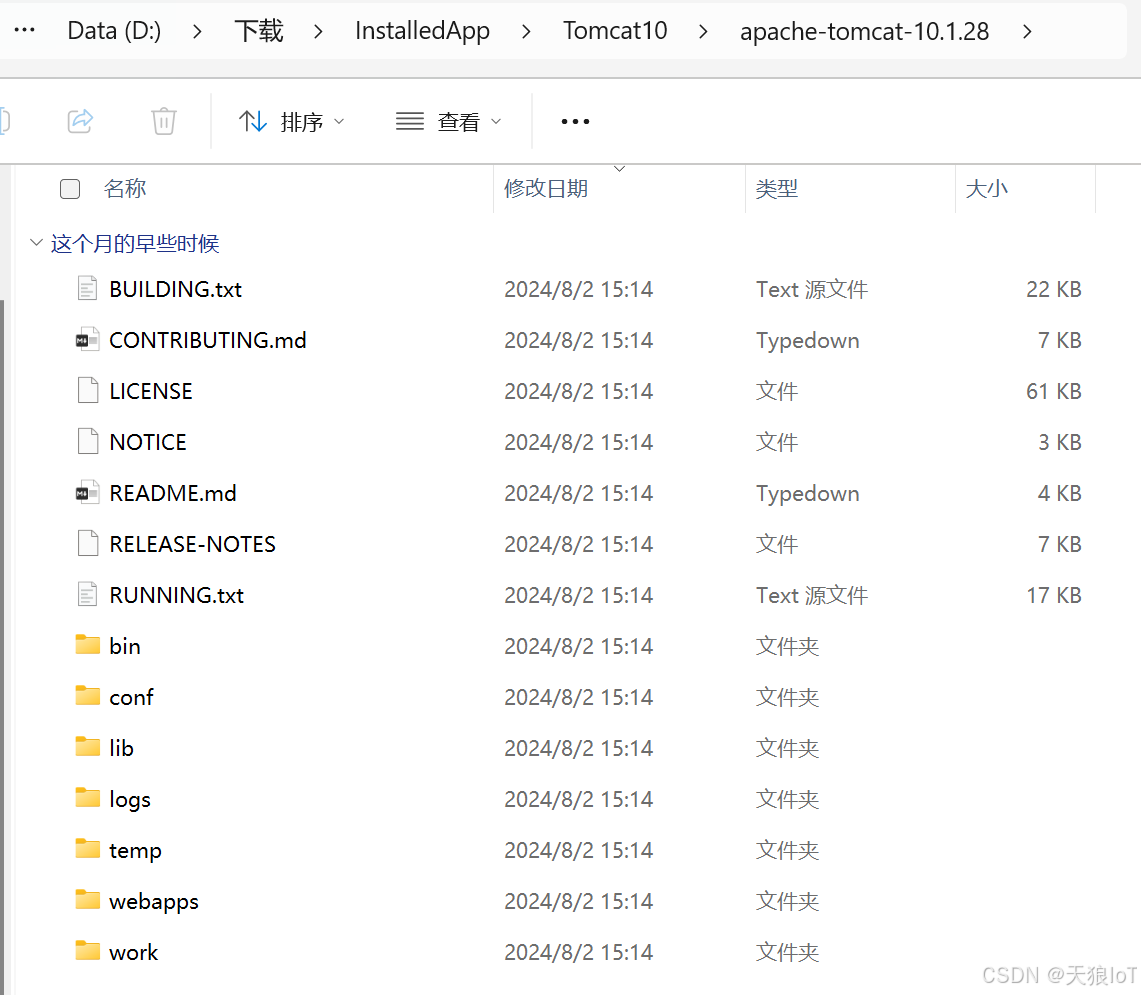Select the conf folder name
The width and height of the screenshot is (1141, 995).
click(x=131, y=697)
